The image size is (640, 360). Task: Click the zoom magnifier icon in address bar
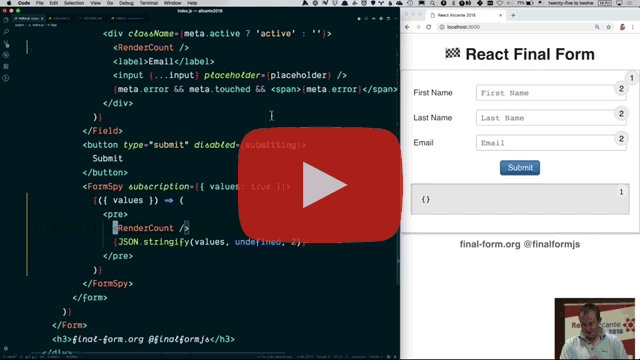[x=597, y=27]
